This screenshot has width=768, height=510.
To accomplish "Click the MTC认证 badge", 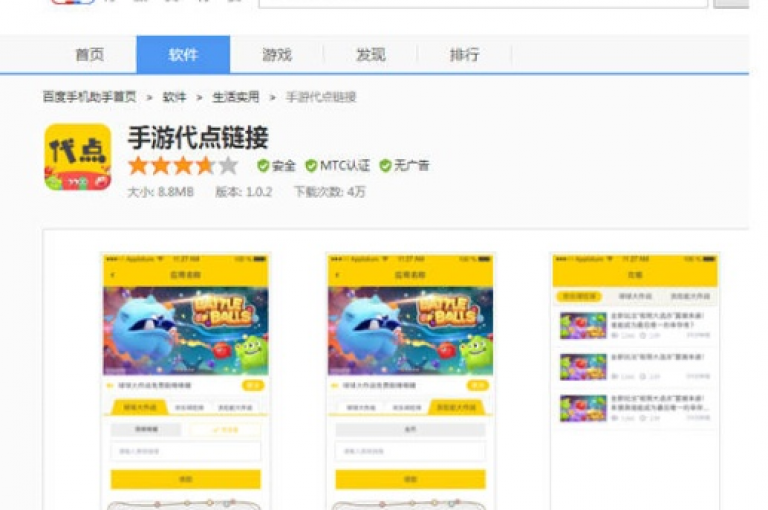I will pos(337,166).
